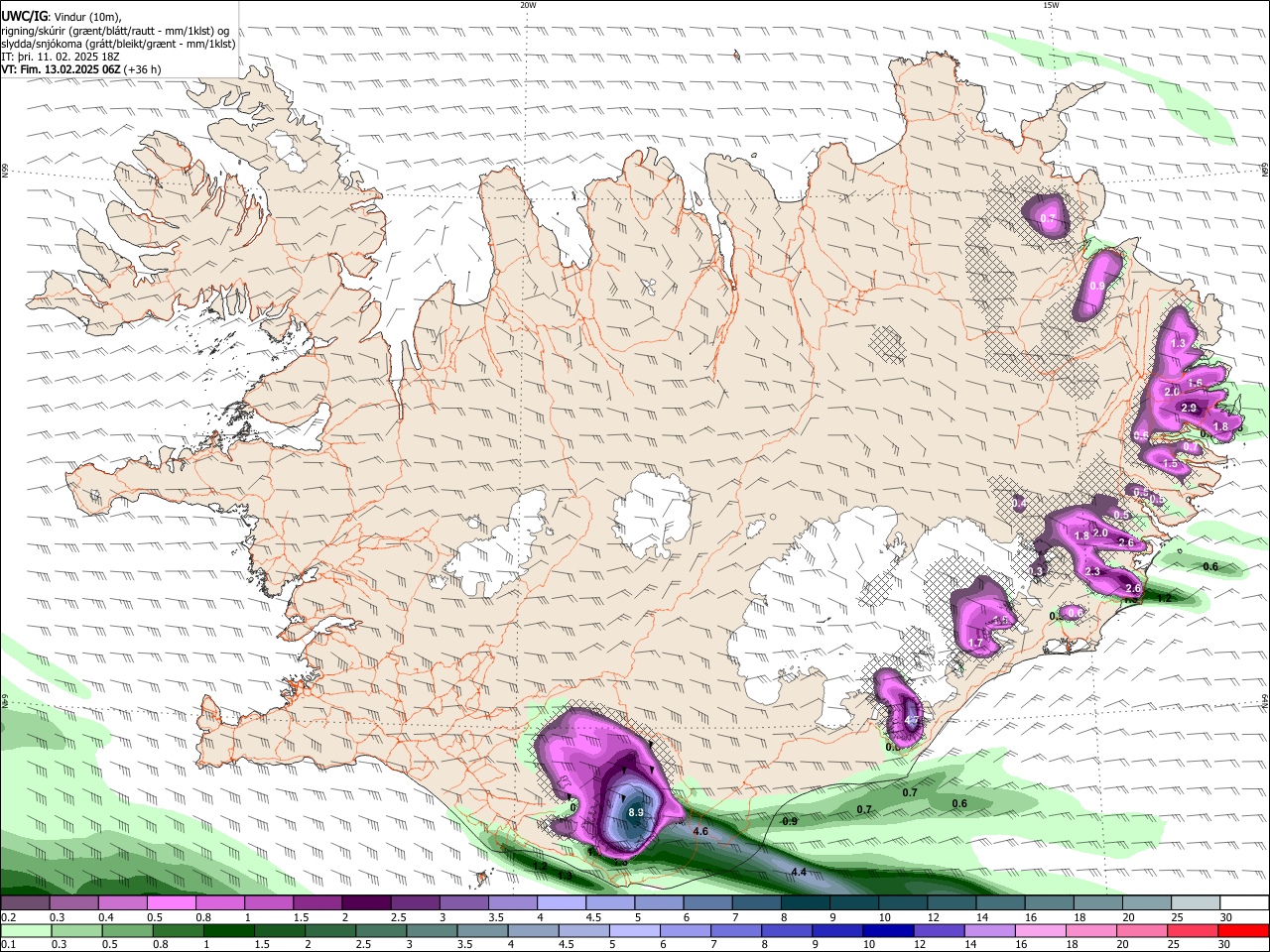
Task: Click the 4.6 rain value on the map
Action: 699,831
